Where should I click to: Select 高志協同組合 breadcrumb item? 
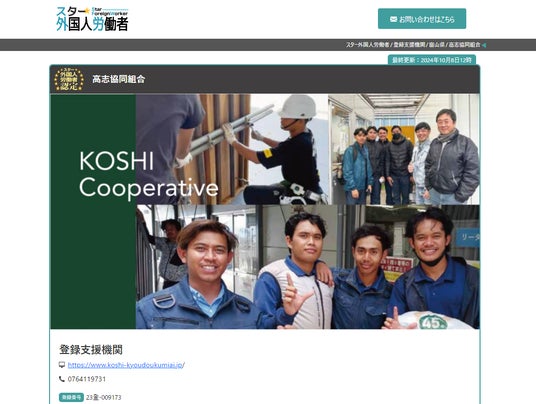[465, 45]
